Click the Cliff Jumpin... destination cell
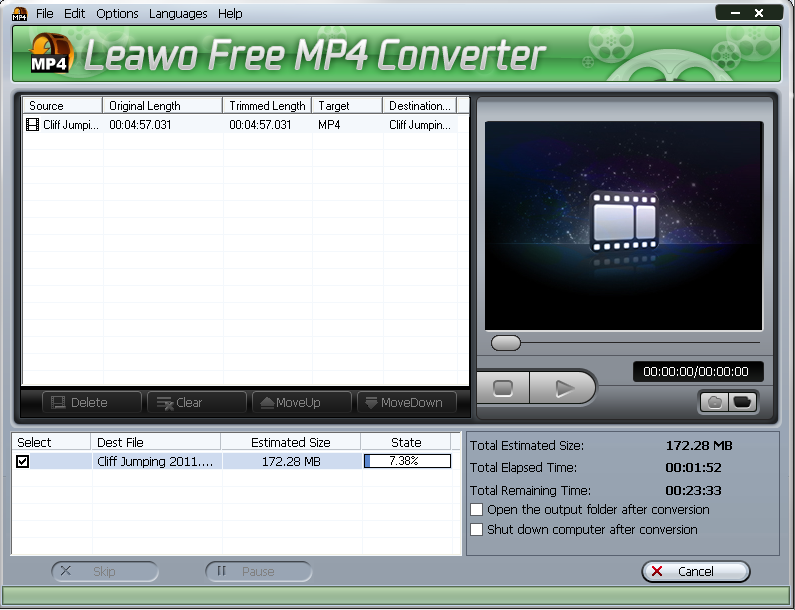Viewport: 795px width, 610px height. (x=420, y=125)
